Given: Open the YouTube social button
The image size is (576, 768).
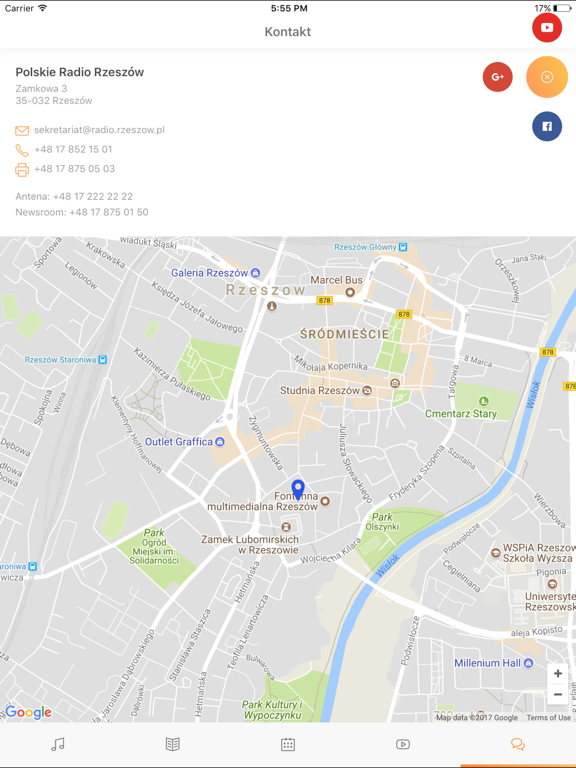Looking at the screenshot, I should click(547, 27).
